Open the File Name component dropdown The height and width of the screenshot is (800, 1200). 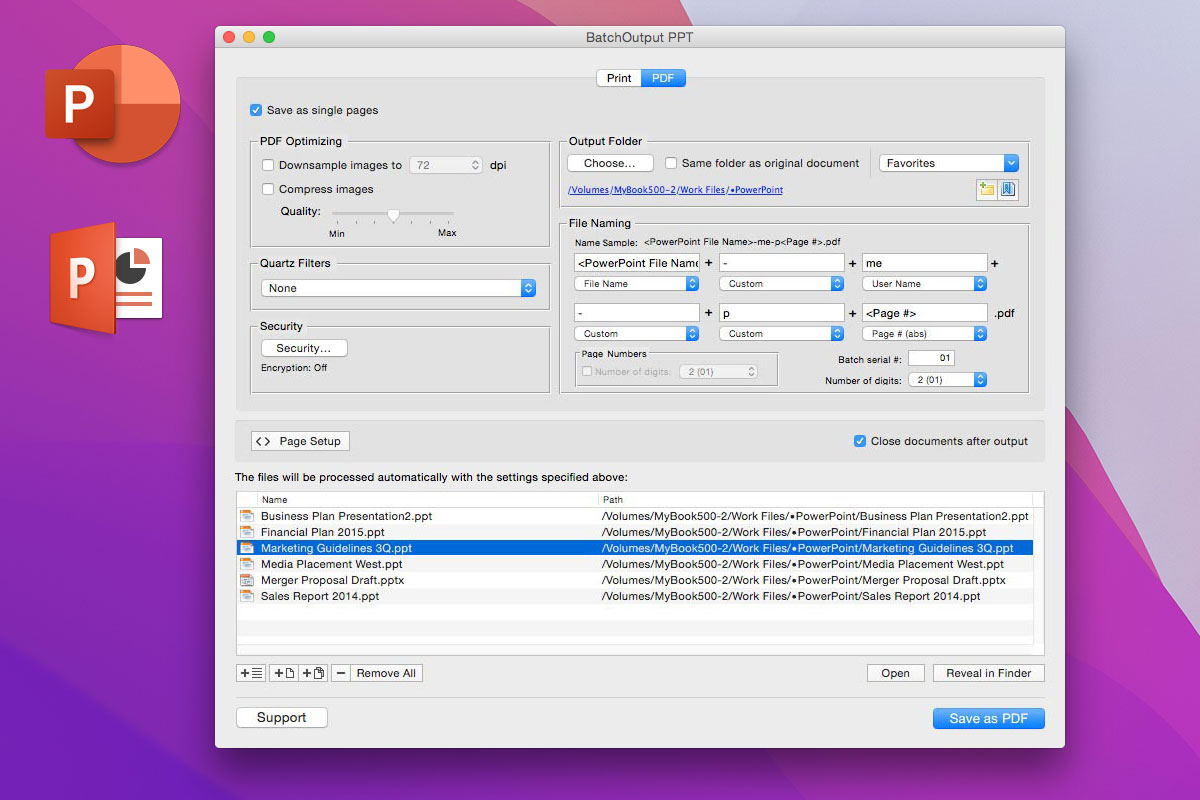coord(637,284)
